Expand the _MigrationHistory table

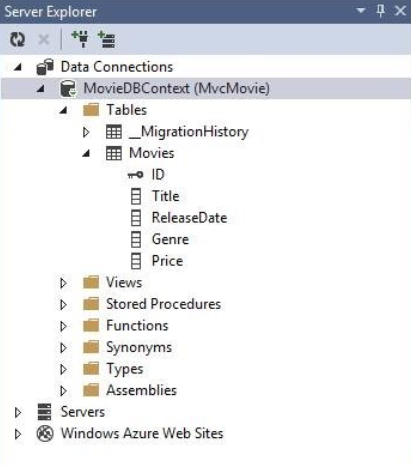(x=86, y=132)
